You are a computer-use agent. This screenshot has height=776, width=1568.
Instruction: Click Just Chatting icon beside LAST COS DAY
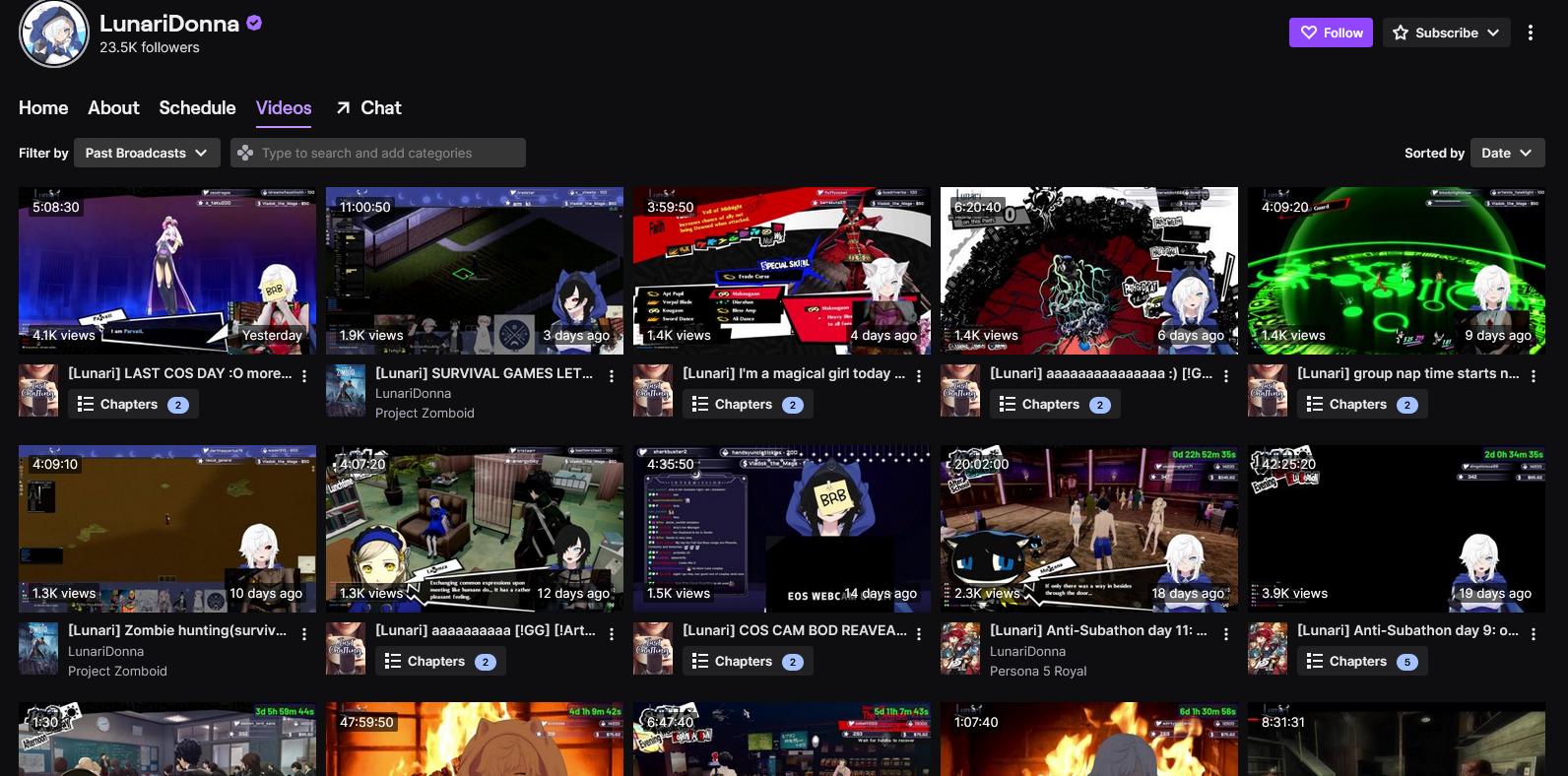(x=38, y=390)
